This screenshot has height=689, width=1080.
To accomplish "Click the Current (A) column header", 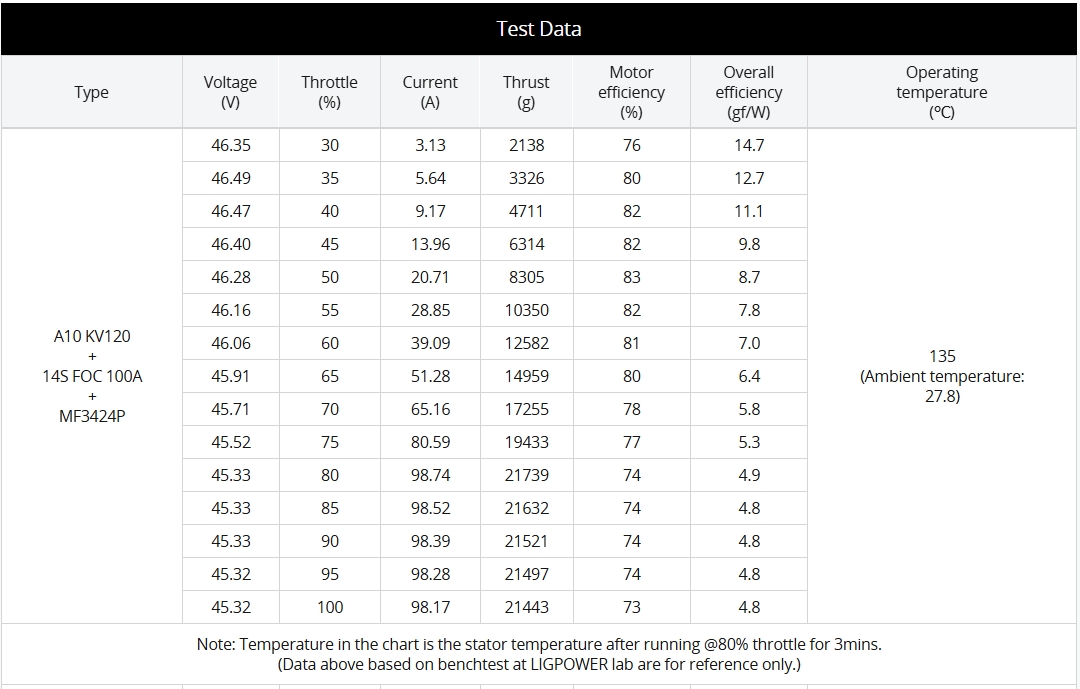I will click(430, 92).
